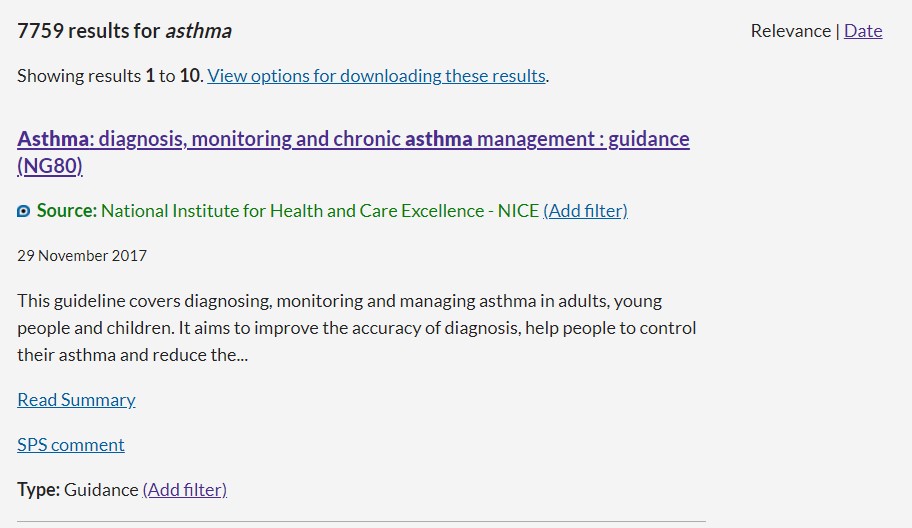Click the '7759 results for' heading text
Viewport: 912px width, 528px height.
(x=89, y=31)
